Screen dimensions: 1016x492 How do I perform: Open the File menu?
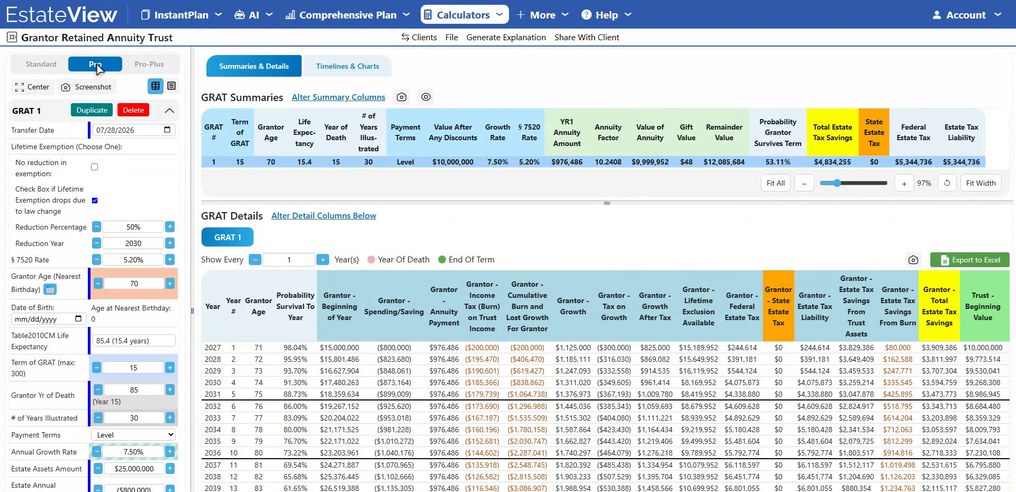pyautogui.click(x=452, y=38)
